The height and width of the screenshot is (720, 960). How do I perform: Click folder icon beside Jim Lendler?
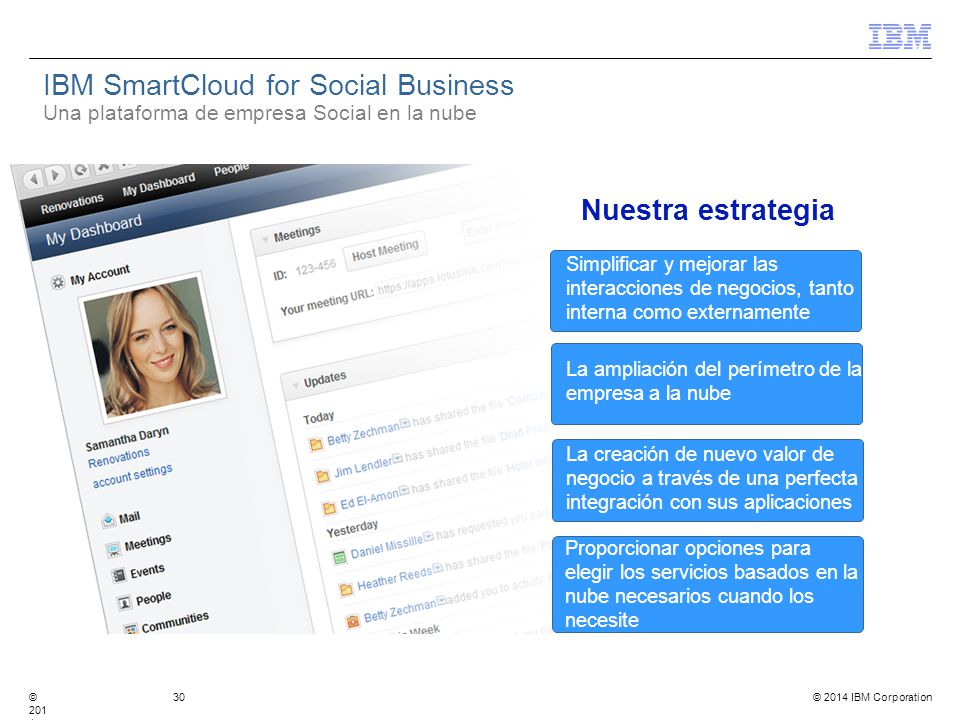323,476
